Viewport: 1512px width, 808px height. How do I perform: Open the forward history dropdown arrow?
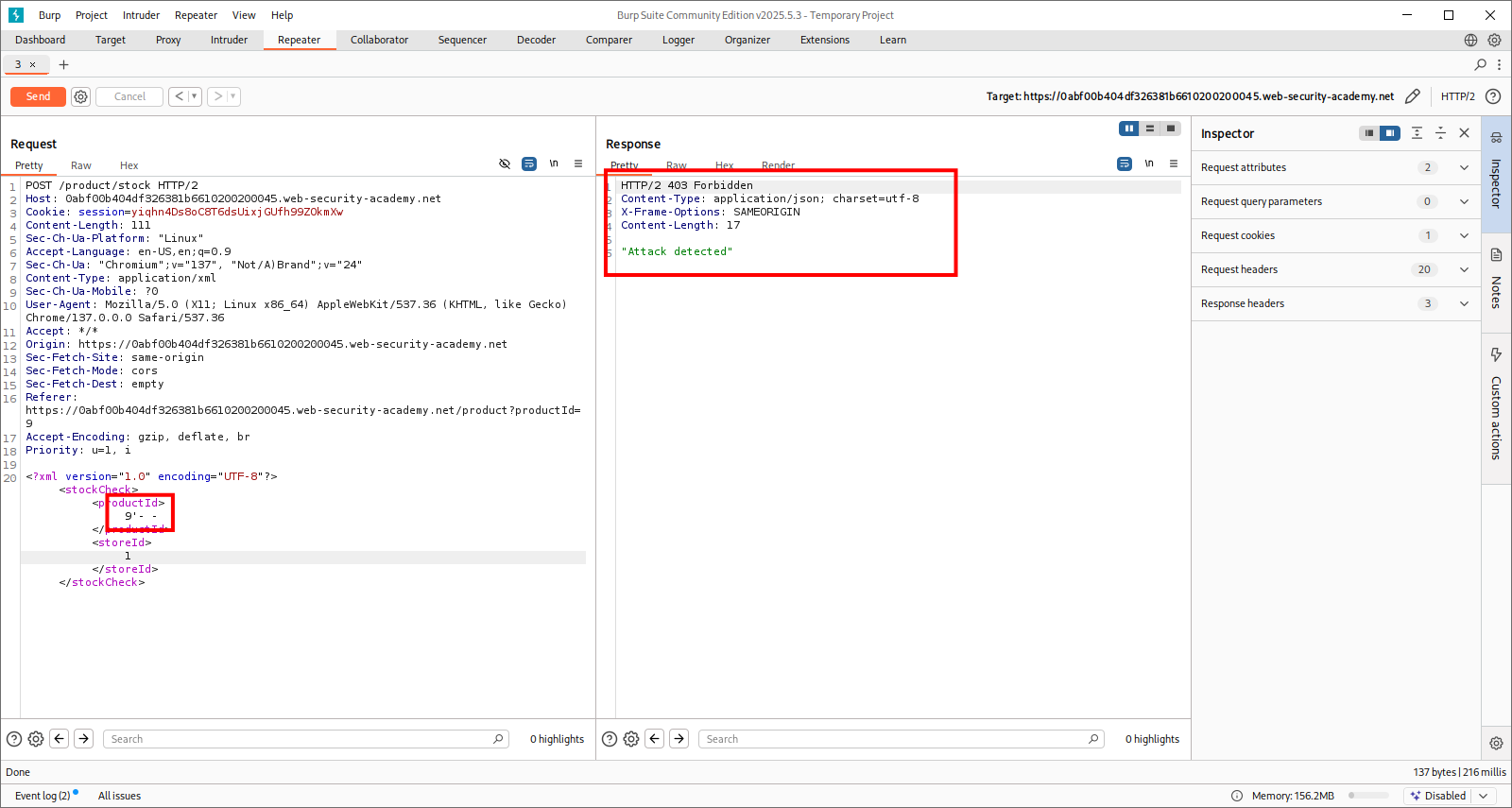coord(233,96)
